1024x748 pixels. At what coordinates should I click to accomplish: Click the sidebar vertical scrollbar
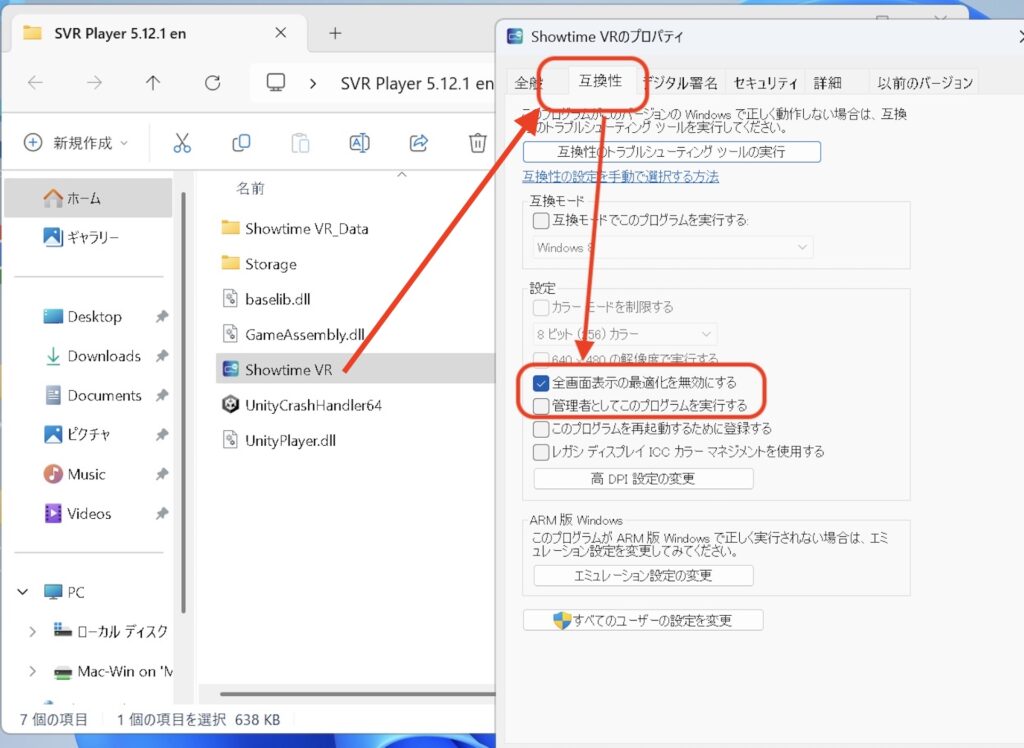point(184,402)
